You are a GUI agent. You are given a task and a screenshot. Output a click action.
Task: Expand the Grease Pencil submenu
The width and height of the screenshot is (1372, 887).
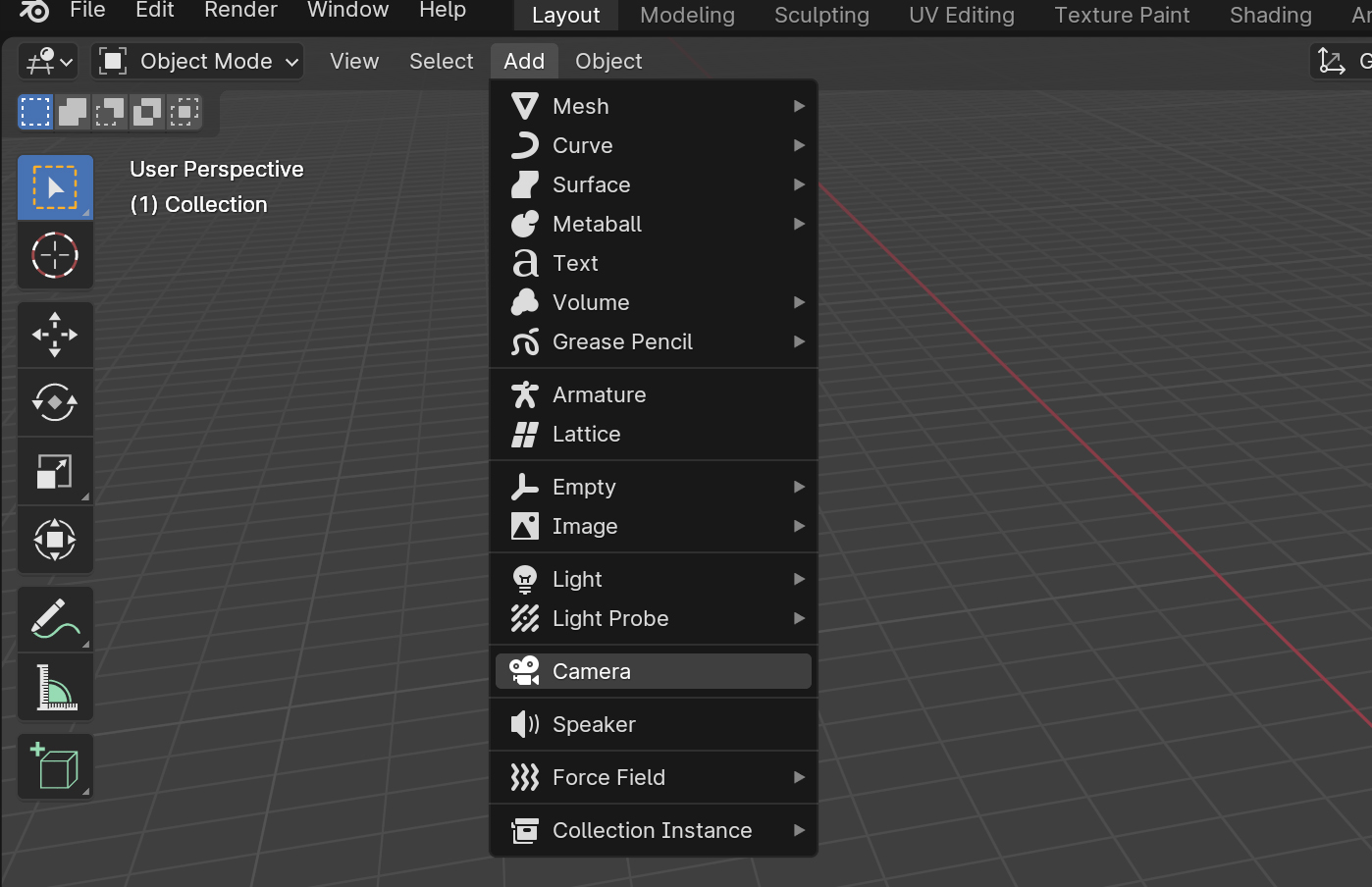coord(654,341)
